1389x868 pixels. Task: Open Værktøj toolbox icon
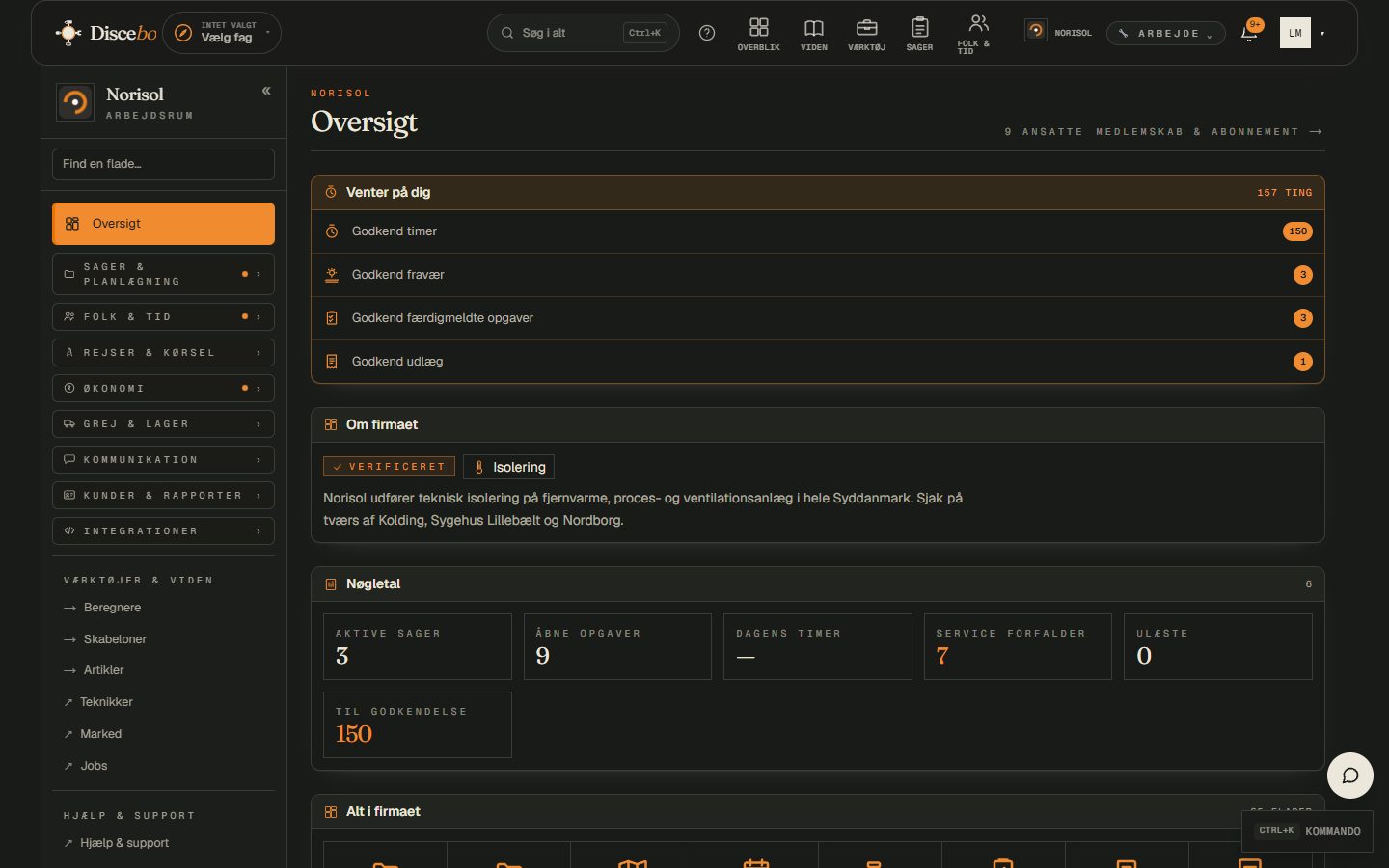tap(866, 34)
